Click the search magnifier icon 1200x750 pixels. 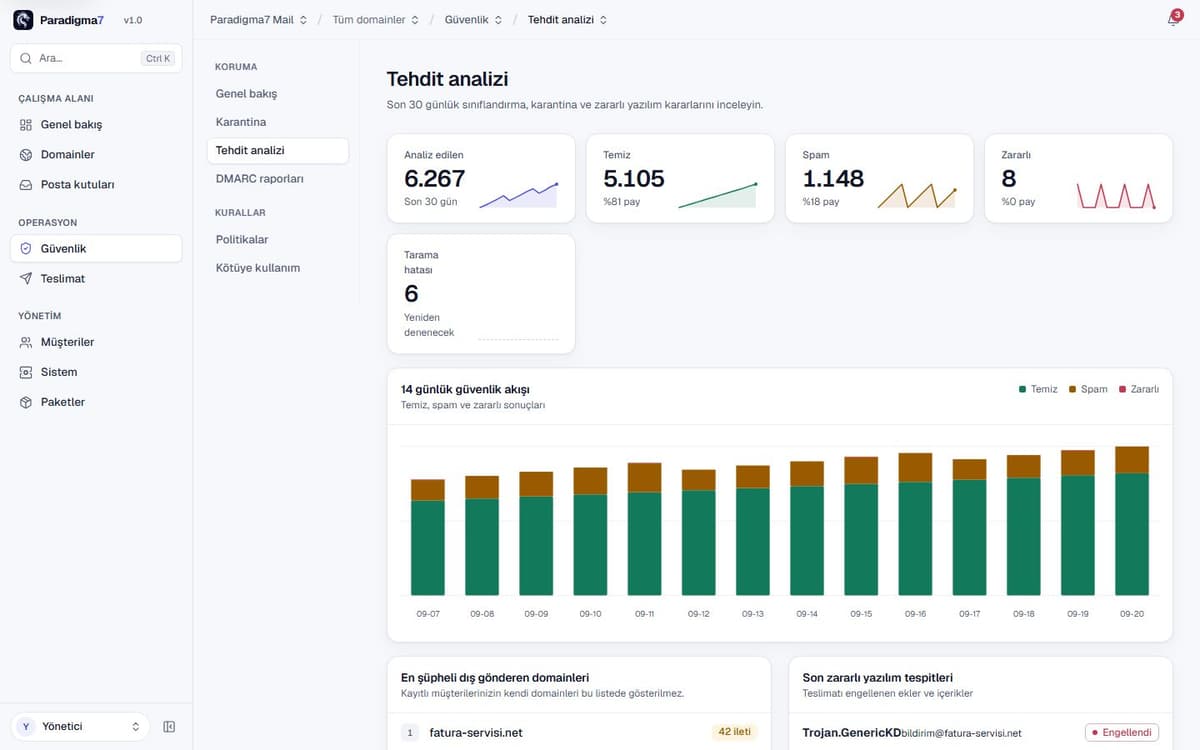26,58
